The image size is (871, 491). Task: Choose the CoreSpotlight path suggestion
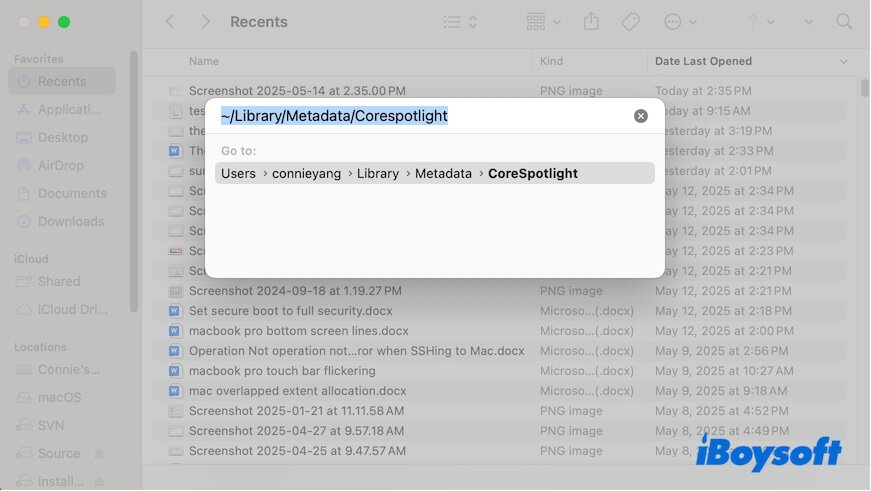tap(435, 173)
